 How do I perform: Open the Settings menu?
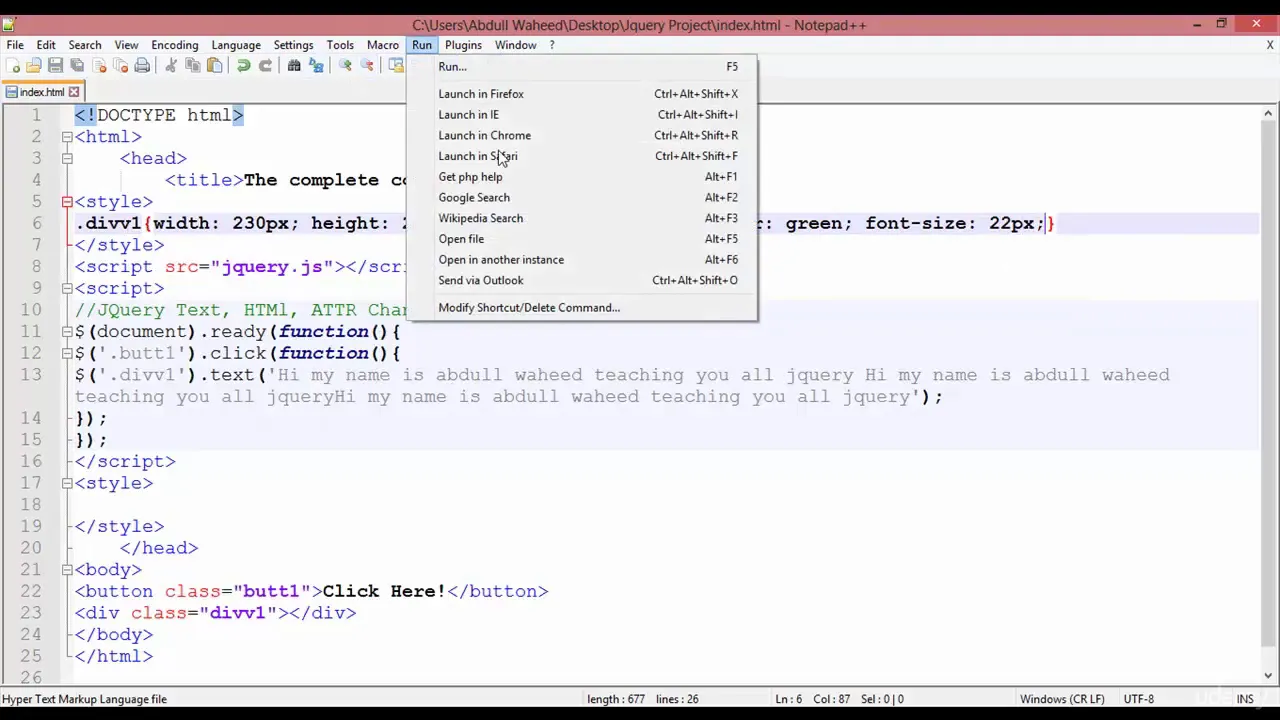(x=293, y=45)
